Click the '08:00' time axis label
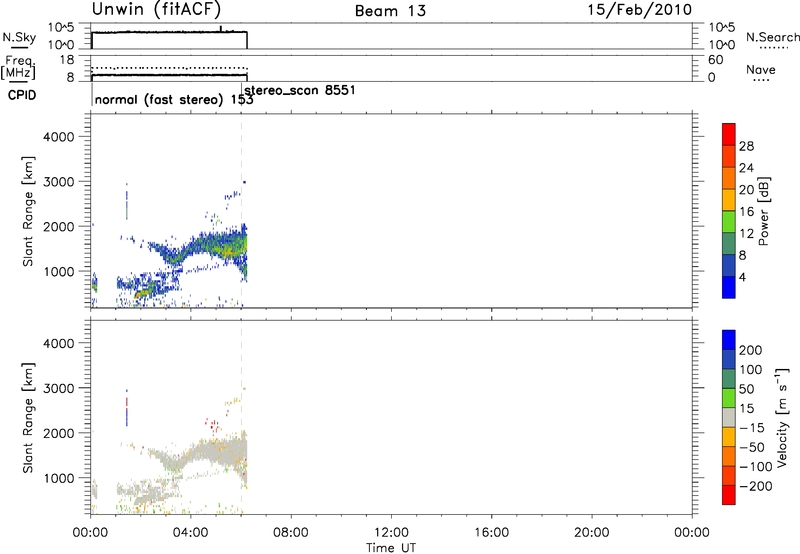Viewport: 800px width, 554px height. tap(291, 533)
